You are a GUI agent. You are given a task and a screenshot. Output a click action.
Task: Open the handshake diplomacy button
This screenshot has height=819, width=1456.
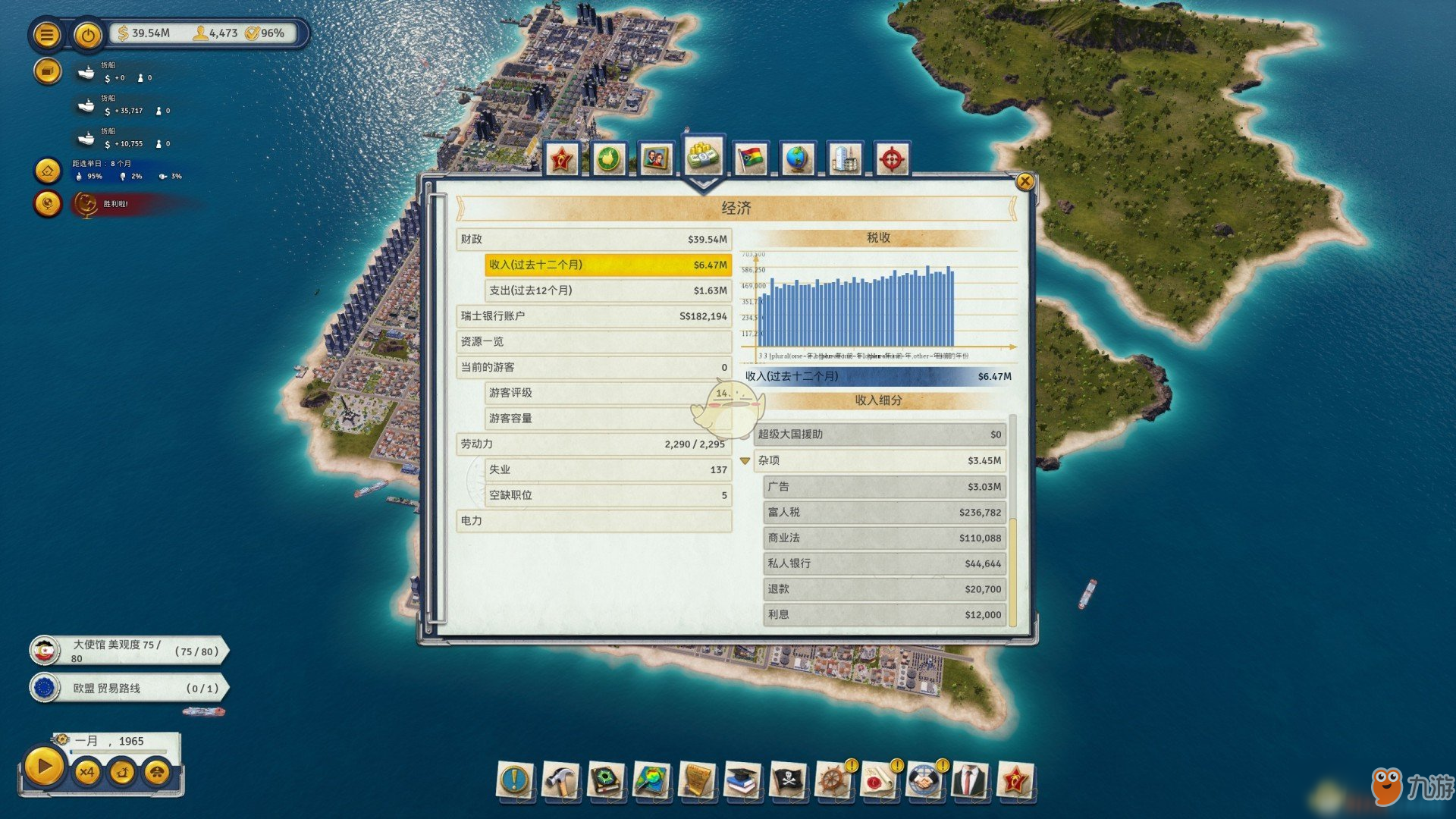924,780
